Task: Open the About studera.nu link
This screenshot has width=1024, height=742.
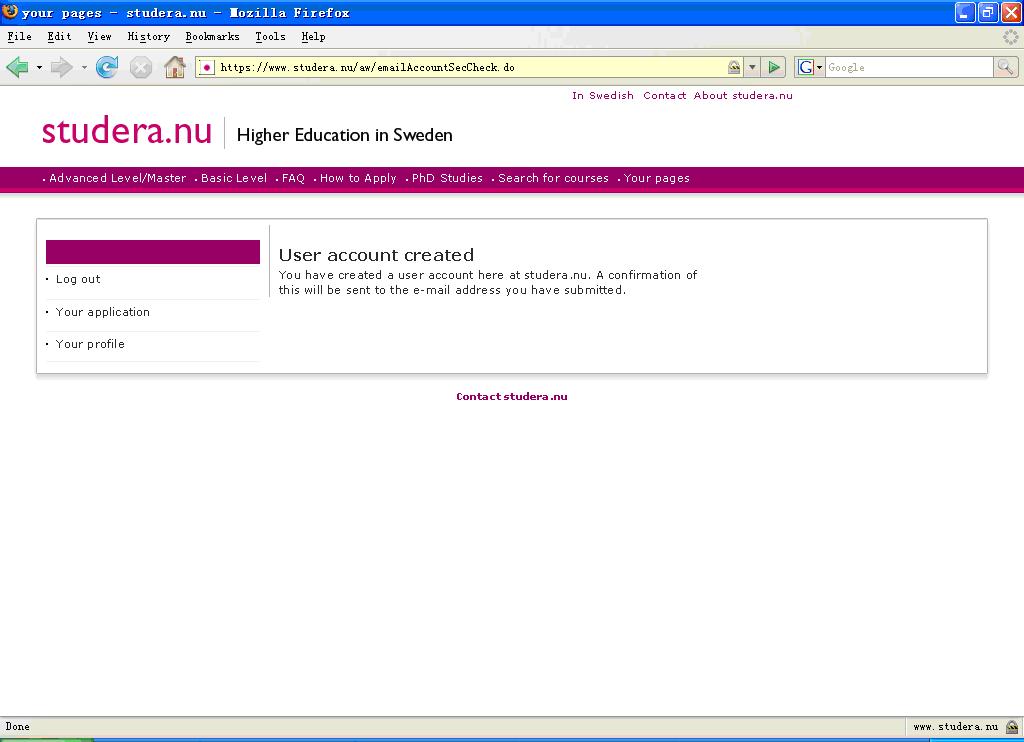Action: [x=743, y=95]
